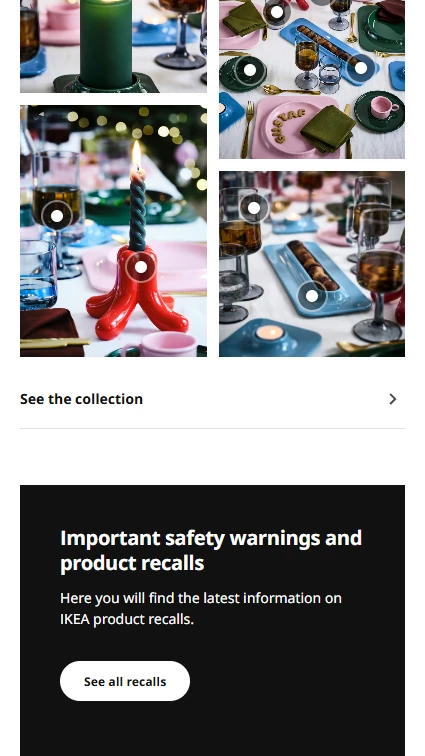Tap the hotspot dot on the grey glass above the cake roll tray

click(x=254, y=208)
